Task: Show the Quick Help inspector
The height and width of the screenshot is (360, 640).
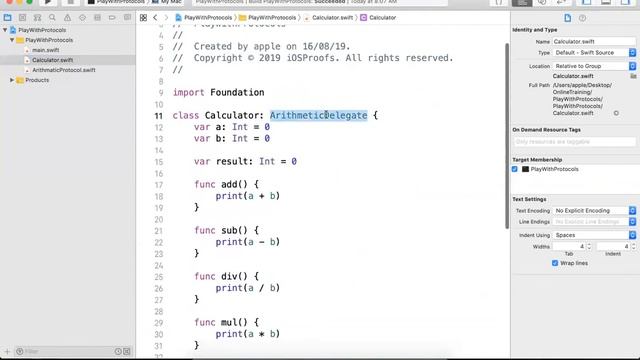Action: tap(582, 18)
